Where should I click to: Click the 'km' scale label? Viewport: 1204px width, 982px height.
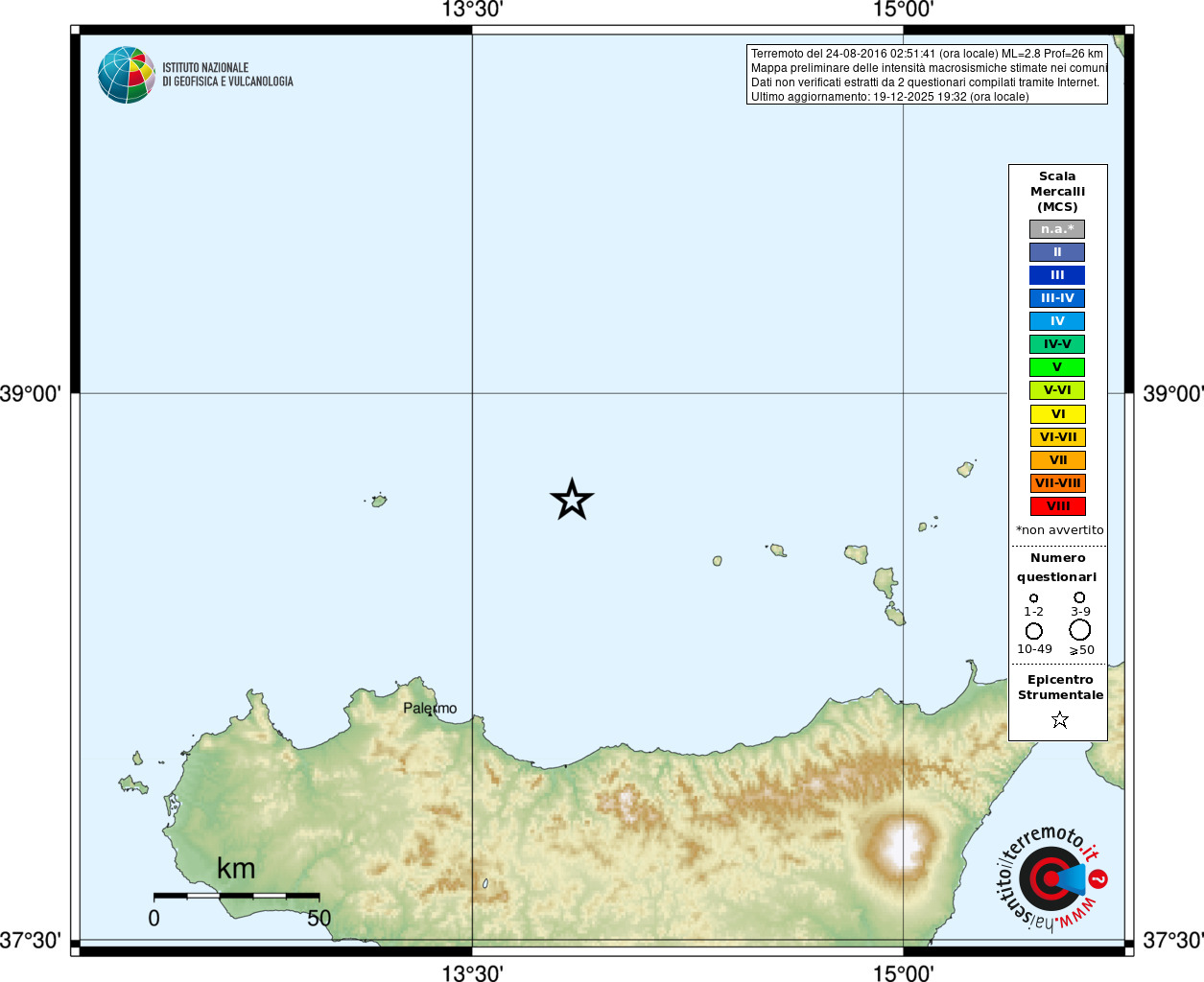point(236,869)
